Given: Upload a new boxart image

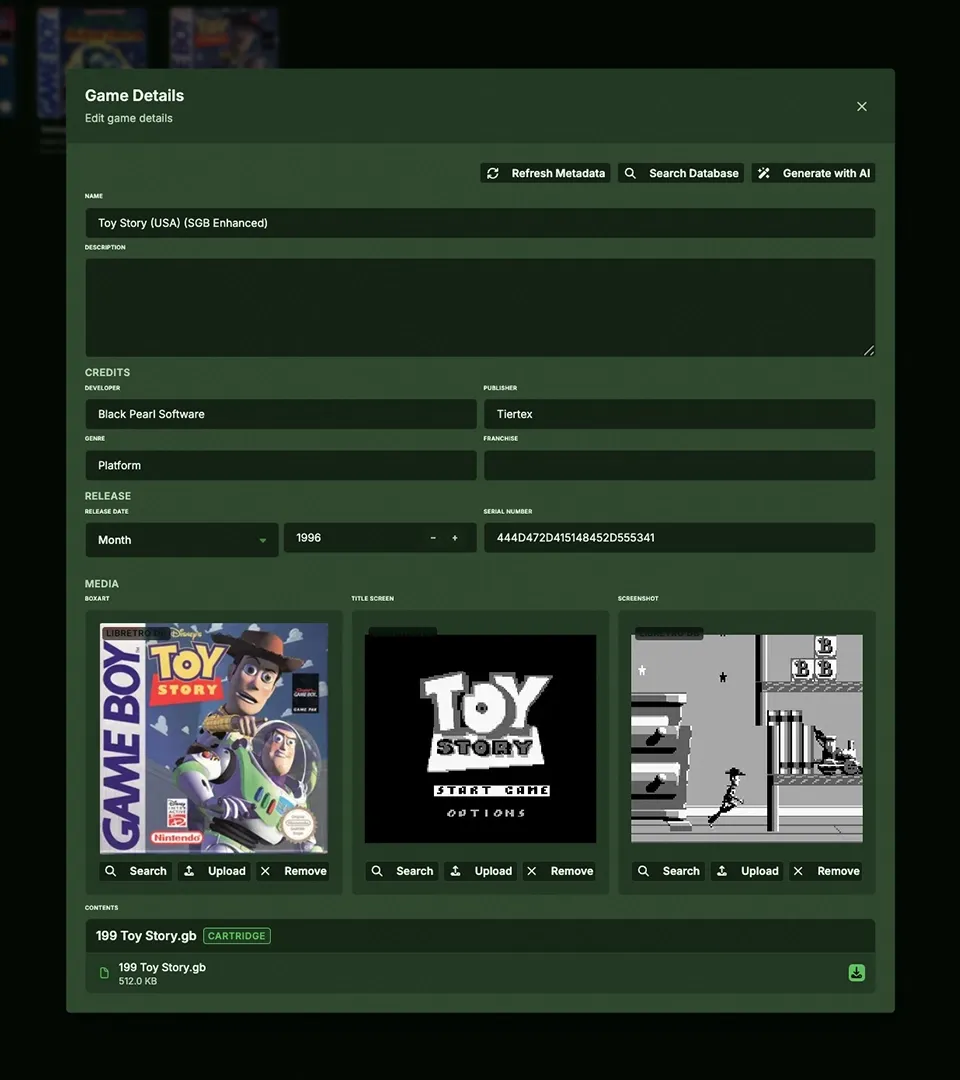Looking at the screenshot, I should (x=214, y=871).
